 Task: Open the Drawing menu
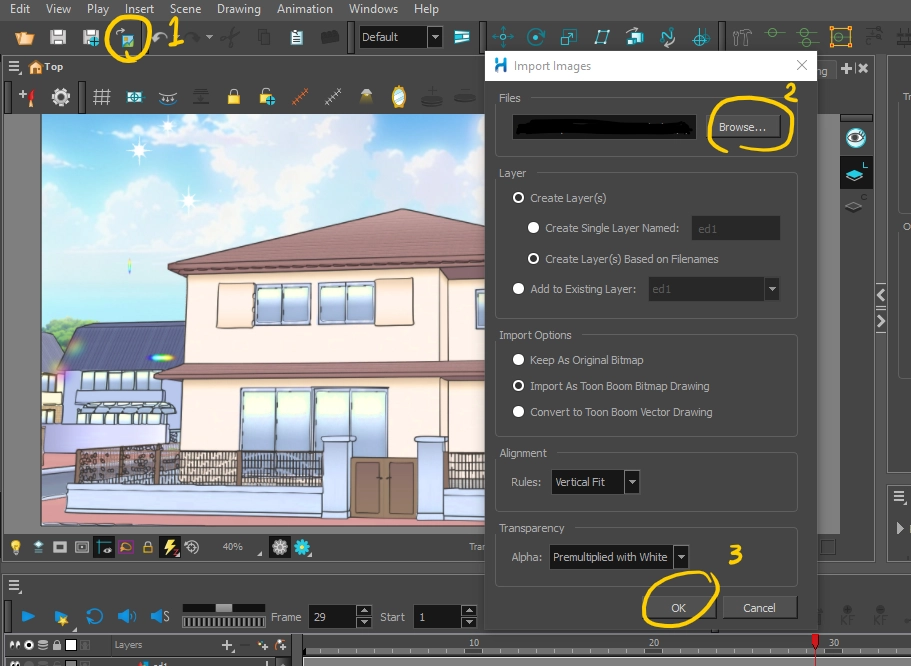point(239,9)
